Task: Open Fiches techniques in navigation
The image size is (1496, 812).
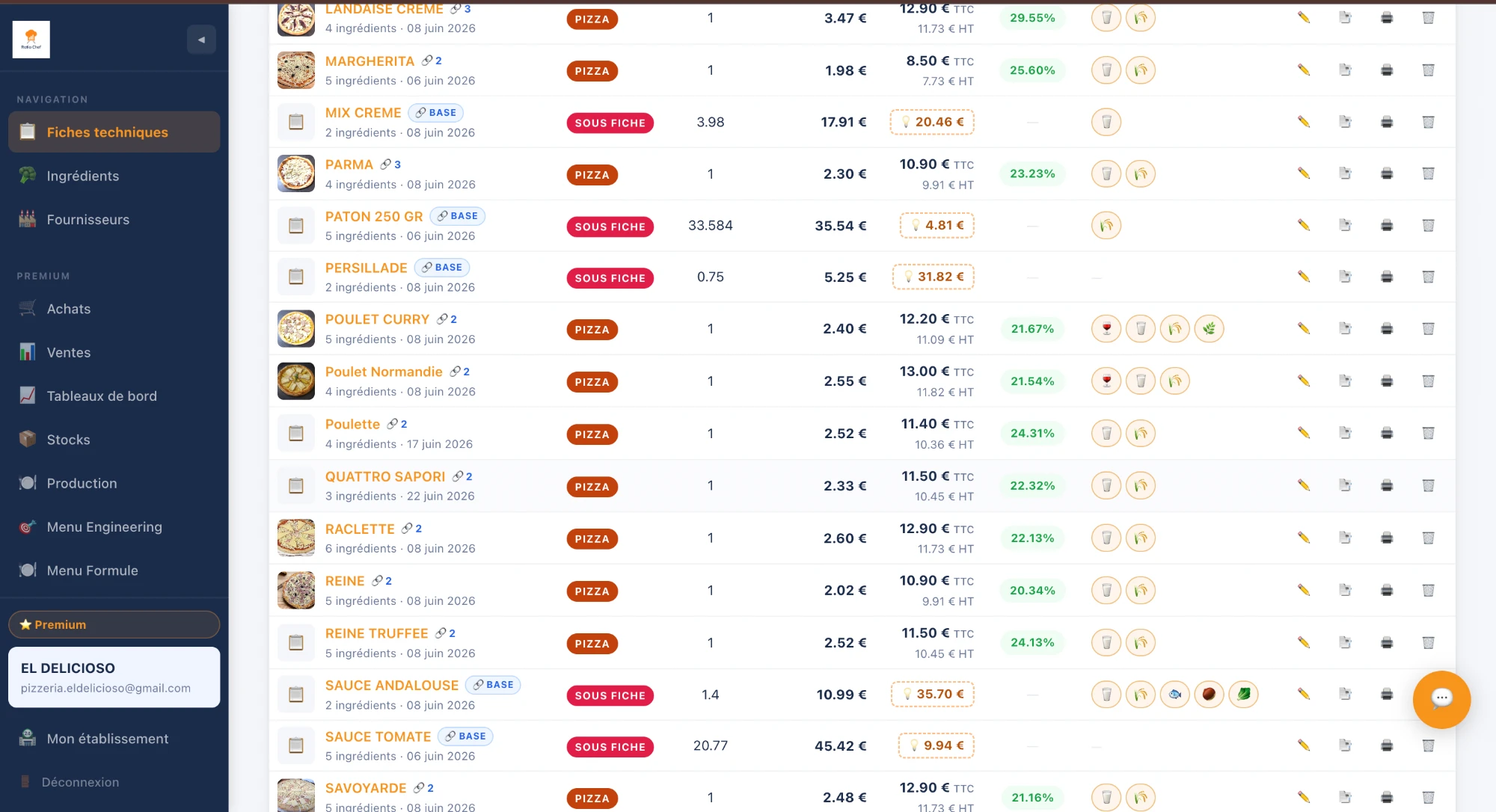Action: [x=114, y=132]
